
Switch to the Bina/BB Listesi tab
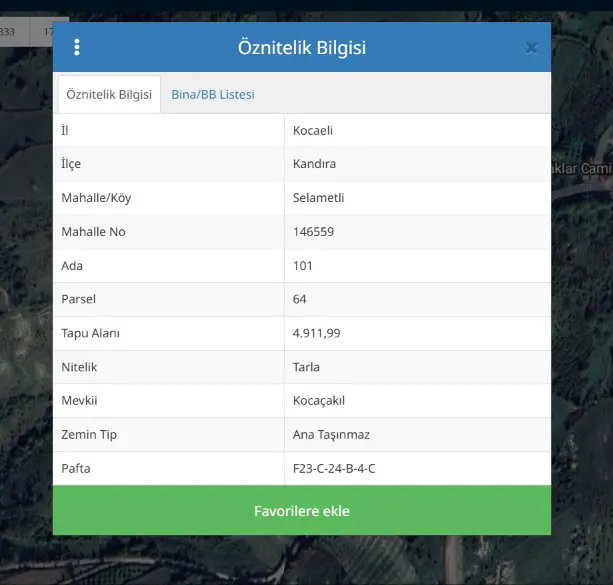tap(213, 94)
